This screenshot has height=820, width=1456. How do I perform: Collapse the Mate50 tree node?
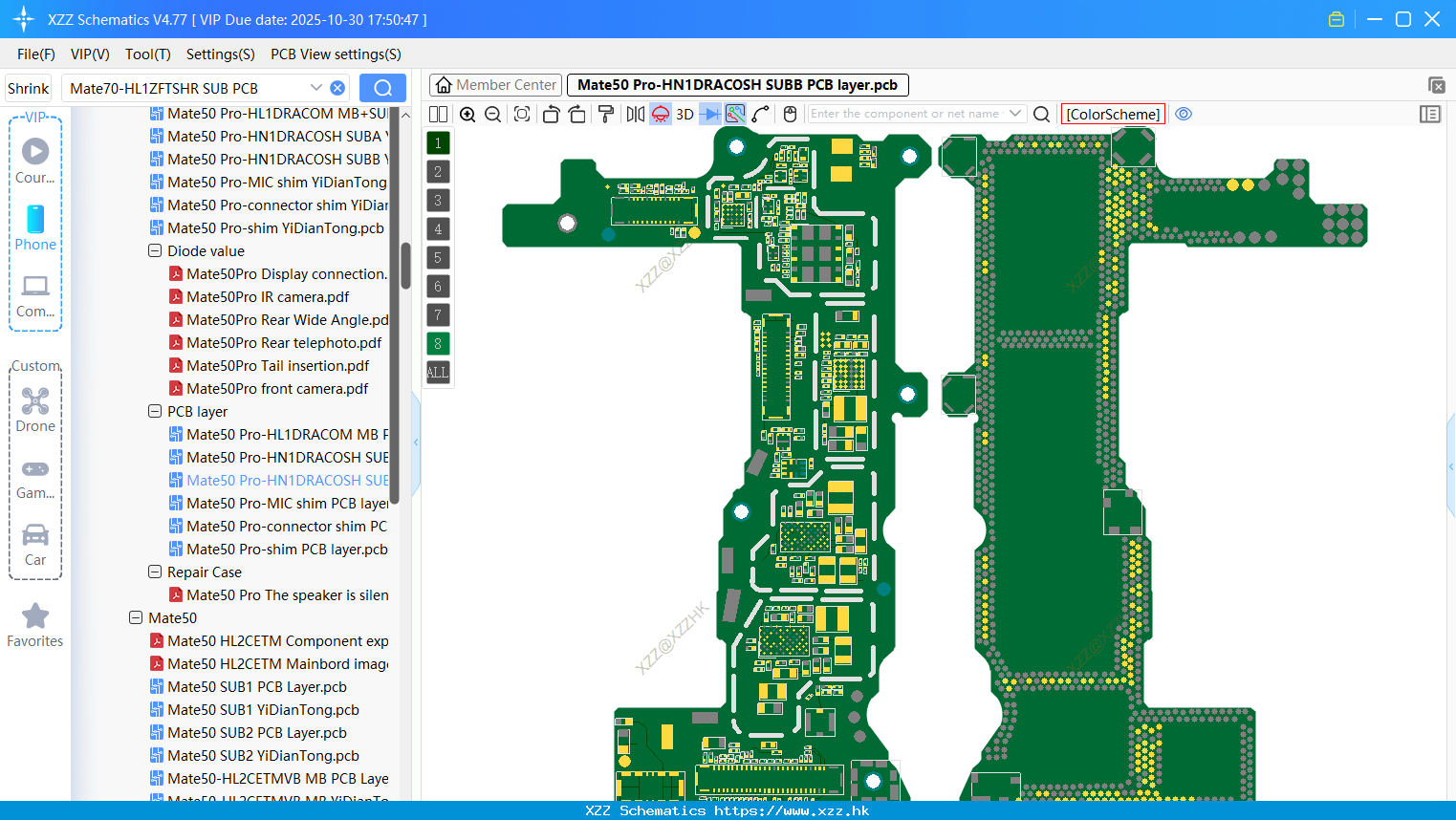tap(136, 618)
